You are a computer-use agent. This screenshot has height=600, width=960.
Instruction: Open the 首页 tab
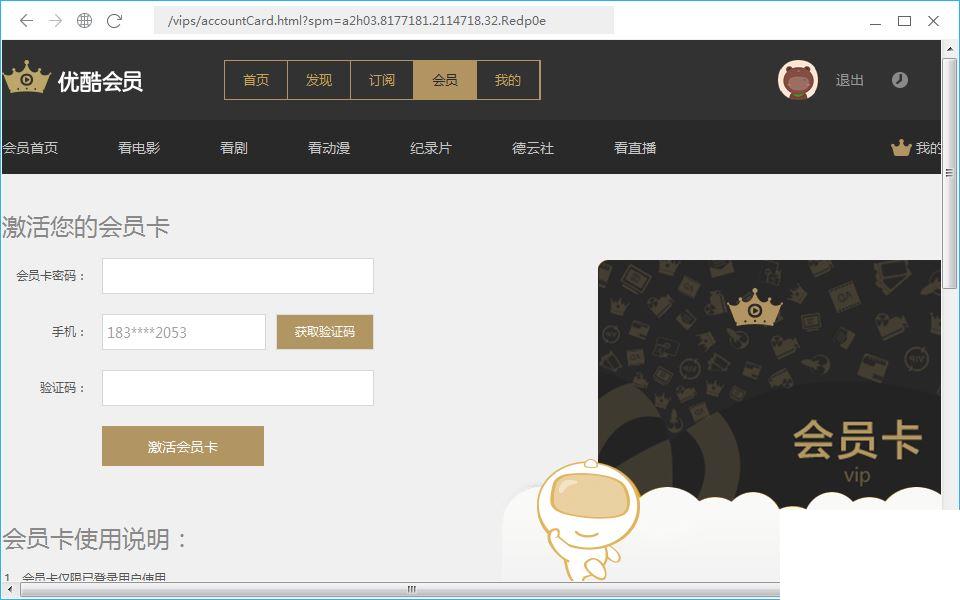click(x=256, y=80)
